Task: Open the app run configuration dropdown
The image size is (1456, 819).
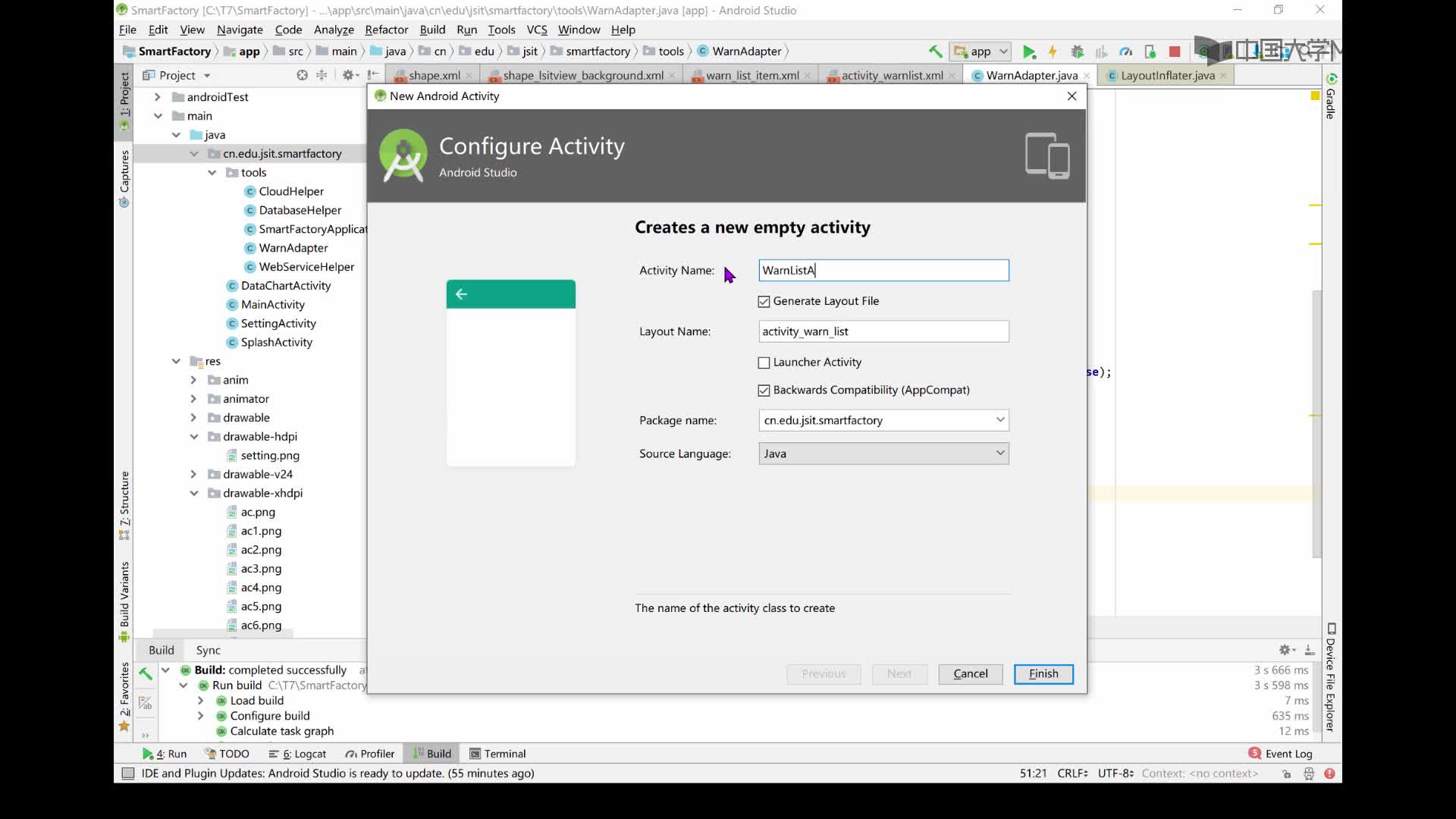Action: click(x=981, y=52)
